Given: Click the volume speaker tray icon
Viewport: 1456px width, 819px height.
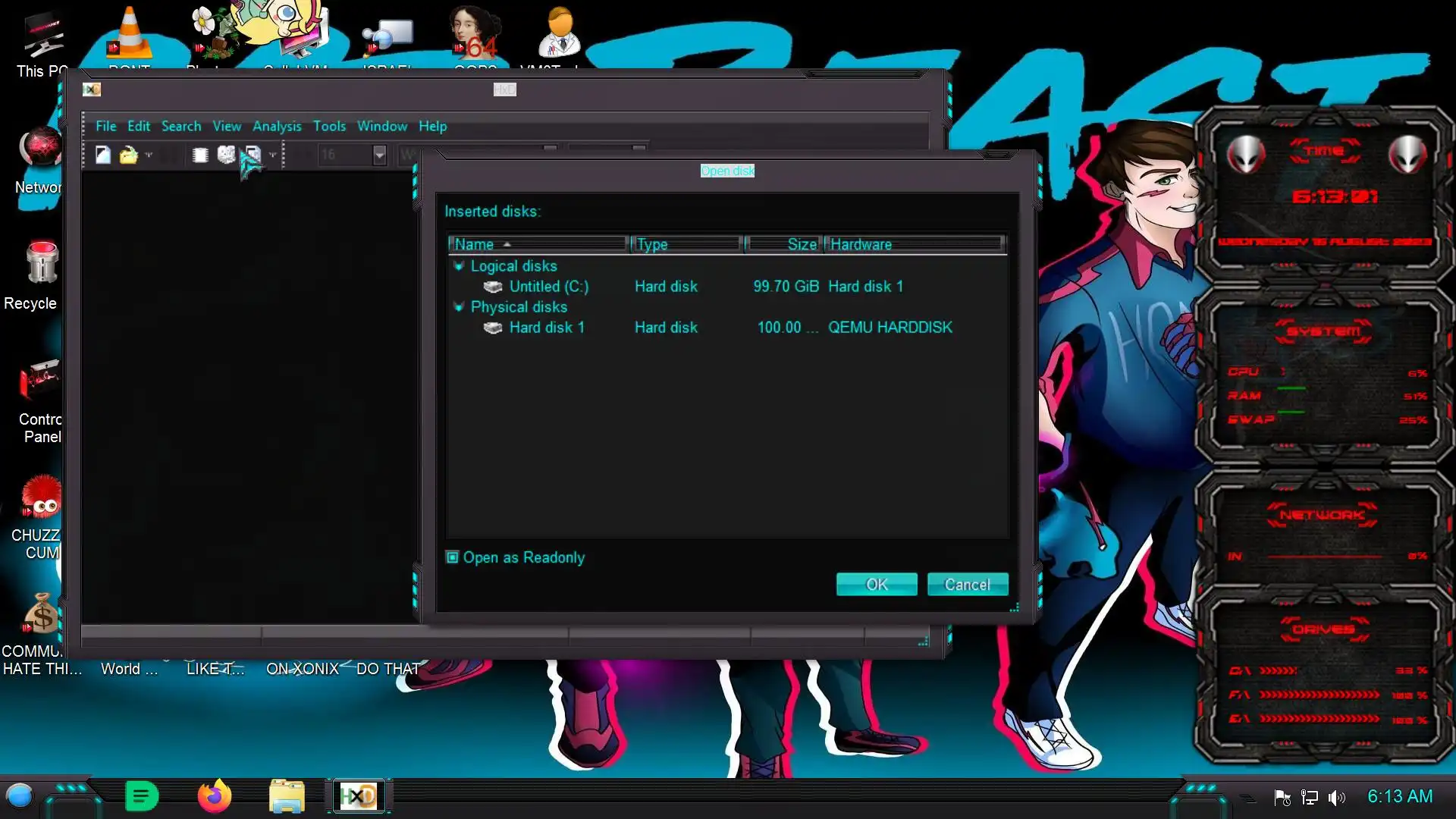Looking at the screenshot, I should [x=1336, y=797].
